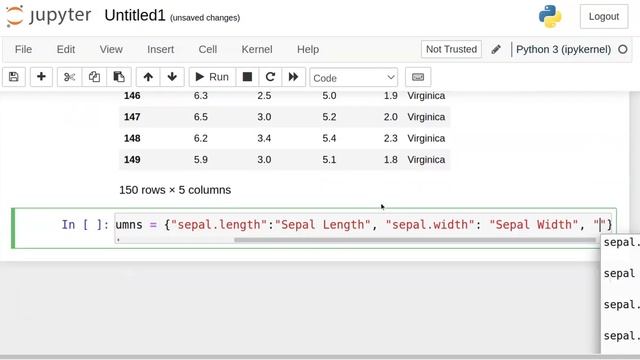Open the Insert menu
Viewport: 640px width, 360px height.
(x=160, y=49)
